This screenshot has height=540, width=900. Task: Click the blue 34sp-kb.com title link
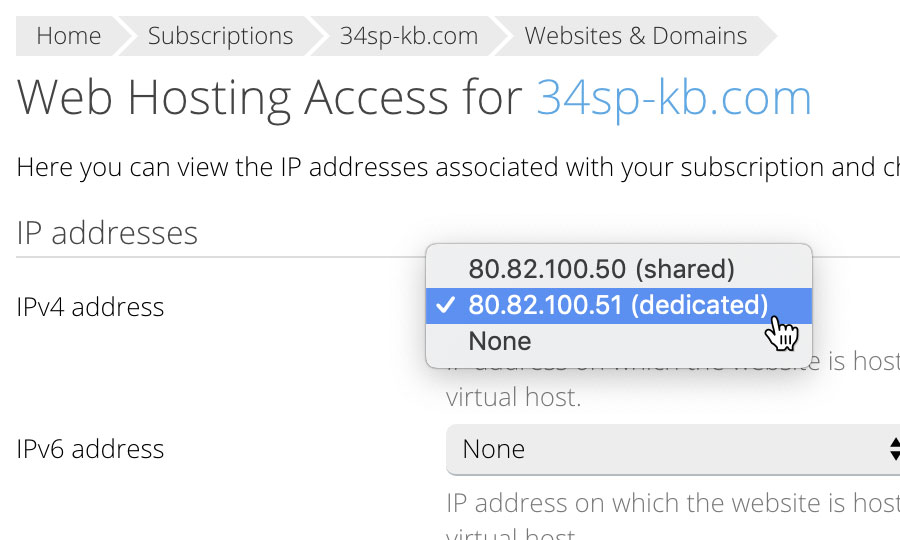point(674,98)
